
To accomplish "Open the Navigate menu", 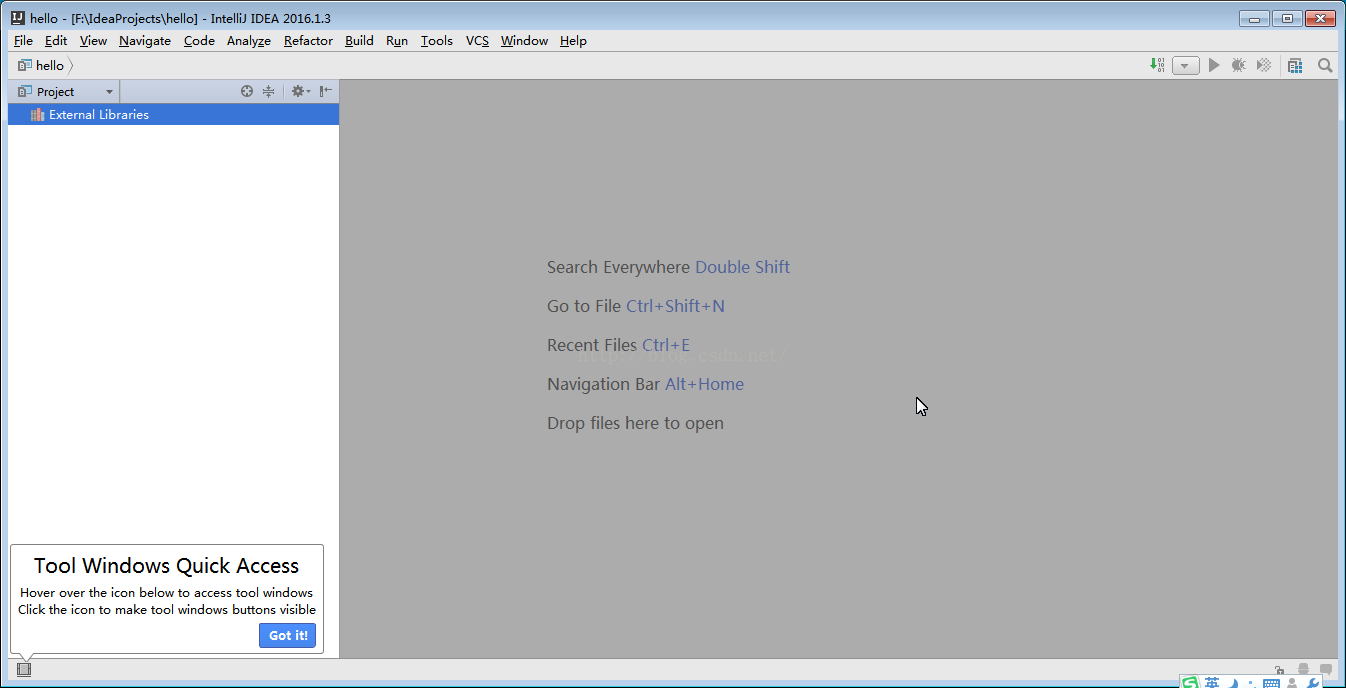I will [145, 41].
